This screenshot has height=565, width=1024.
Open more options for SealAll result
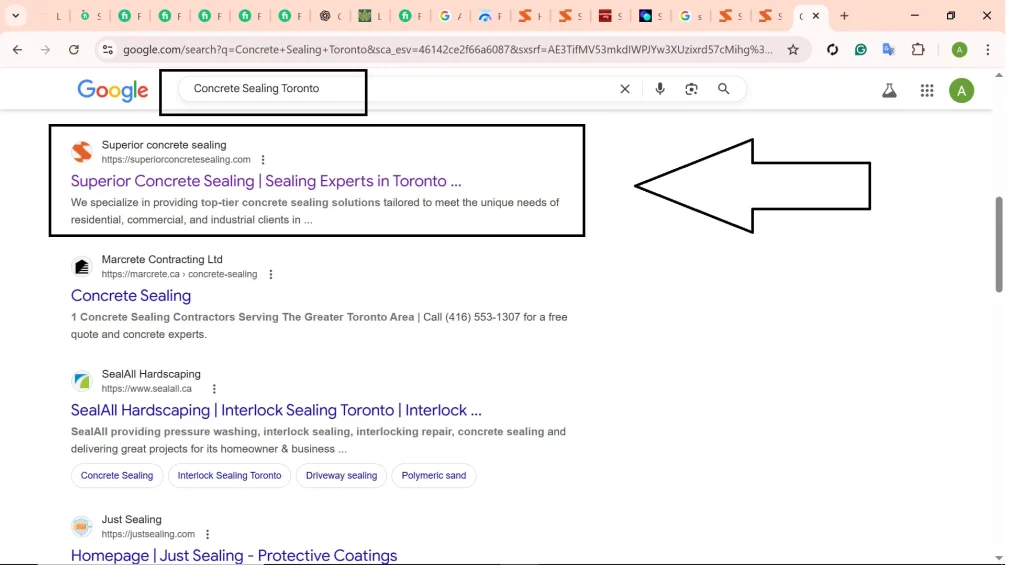(214, 389)
